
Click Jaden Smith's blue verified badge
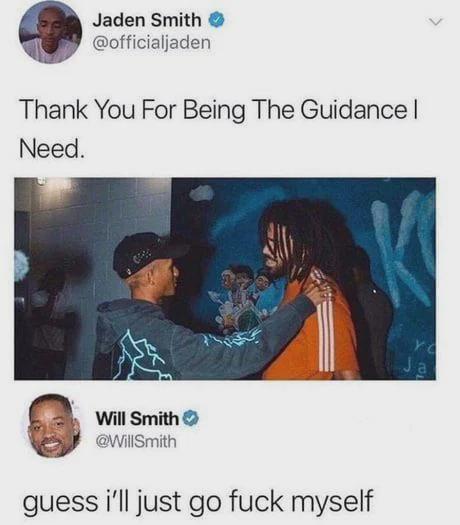pyautogui.click(x=216, y=20)
